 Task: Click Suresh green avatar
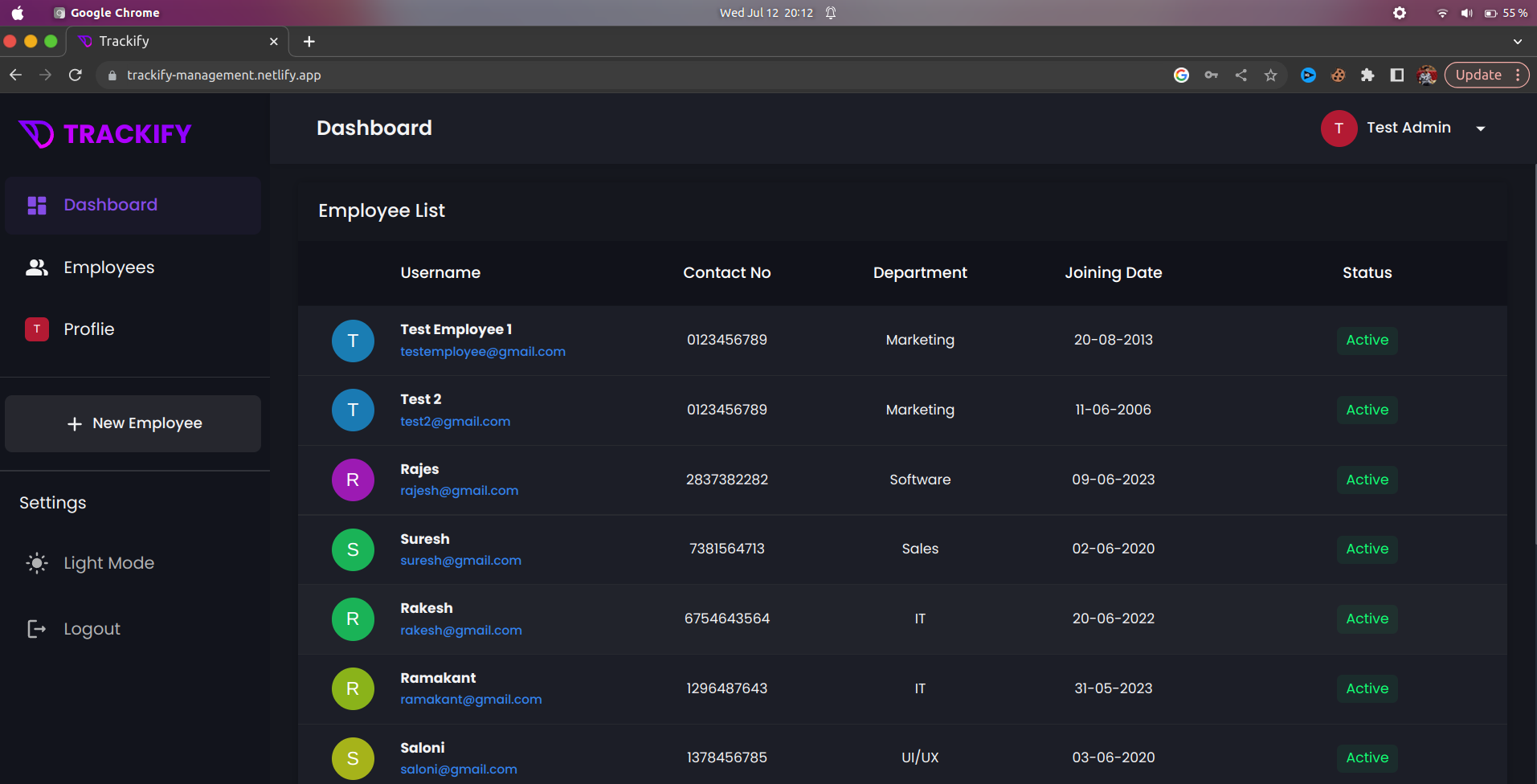click(353, 549)
